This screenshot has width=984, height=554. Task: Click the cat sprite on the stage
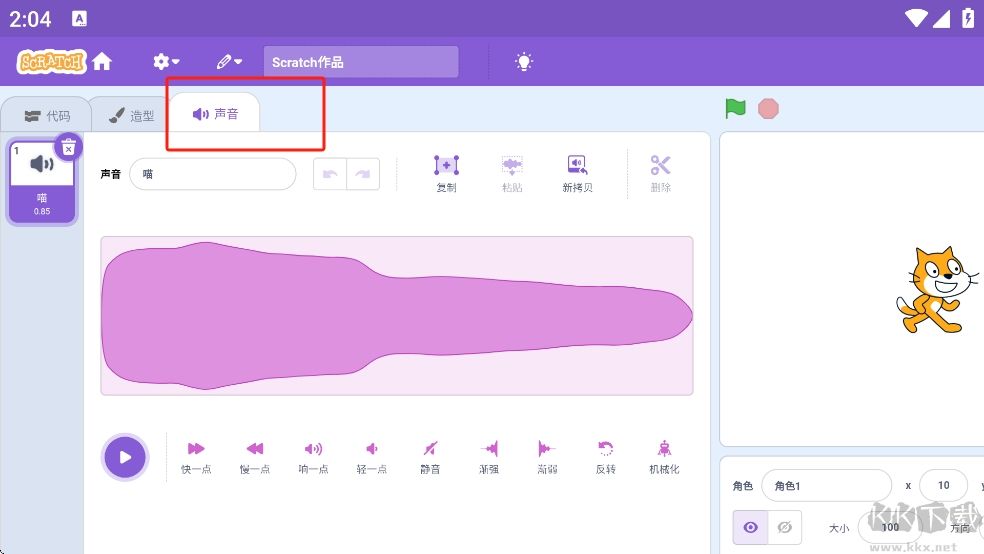[x=936, y=289]
